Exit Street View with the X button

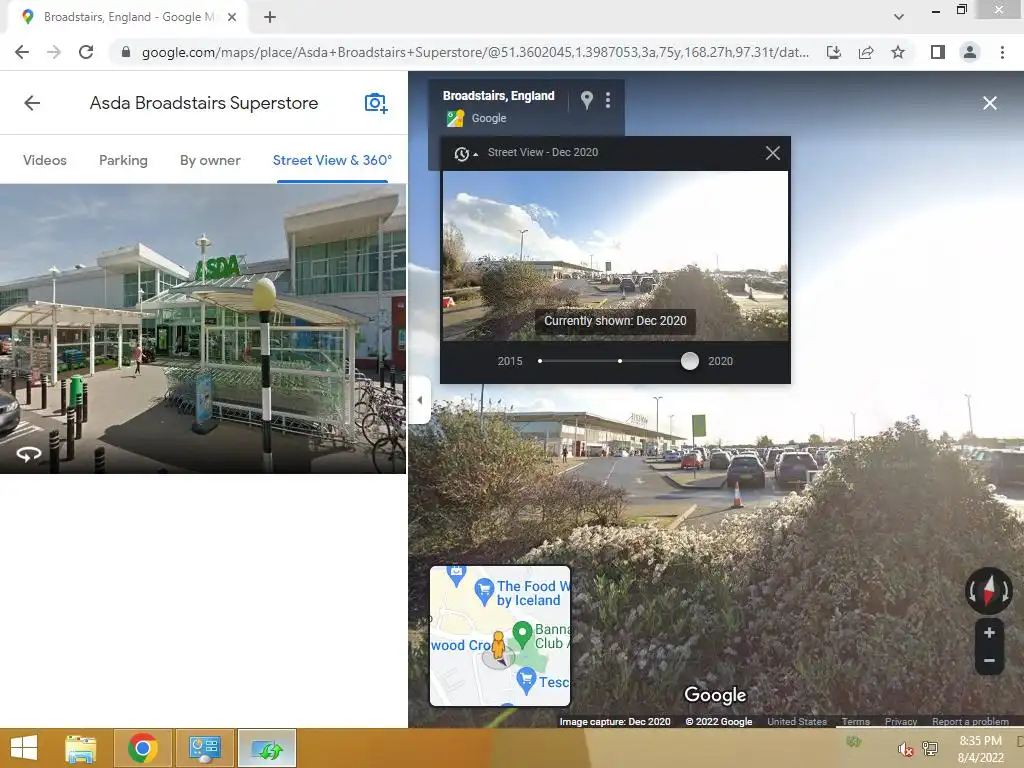[989, 103]
